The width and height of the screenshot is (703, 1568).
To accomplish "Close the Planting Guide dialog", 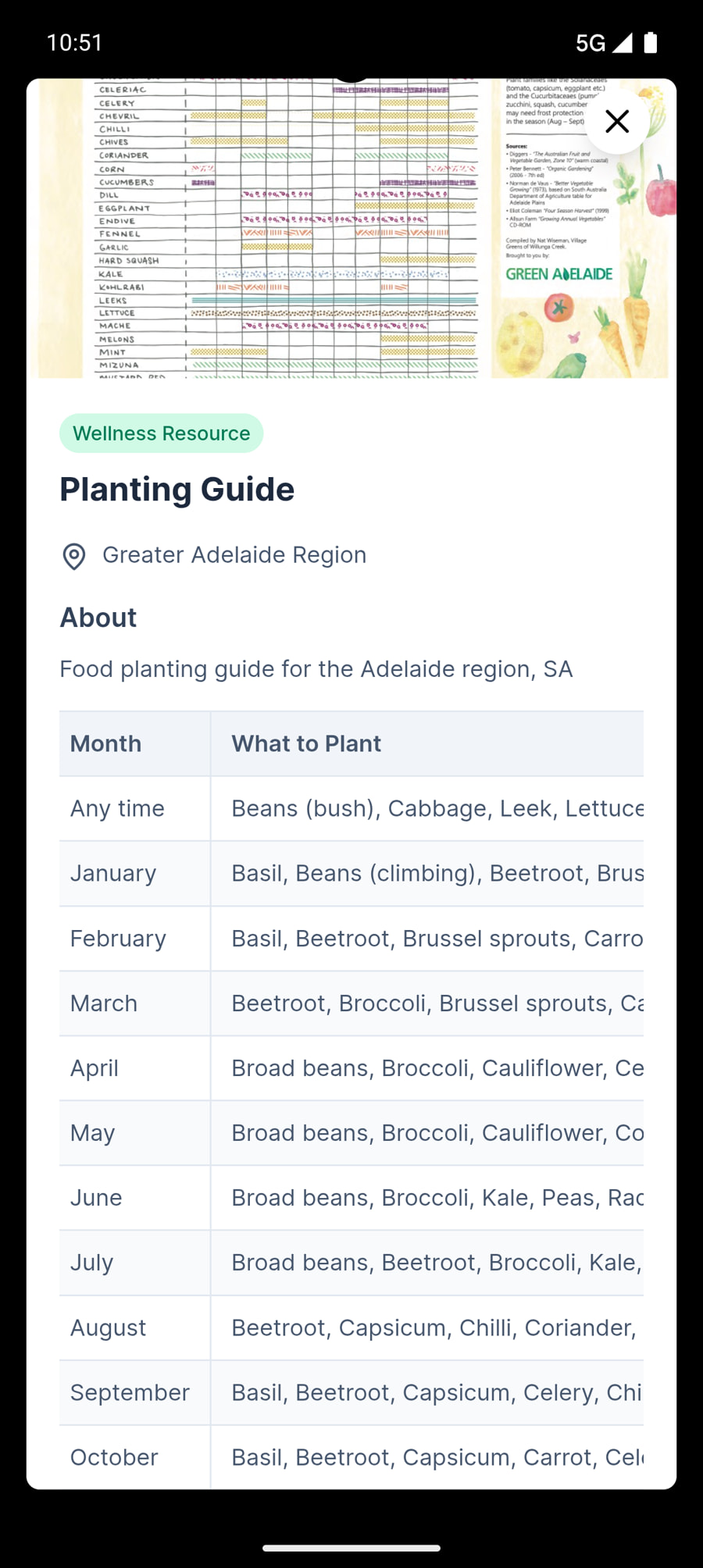I will pos(617,122).
